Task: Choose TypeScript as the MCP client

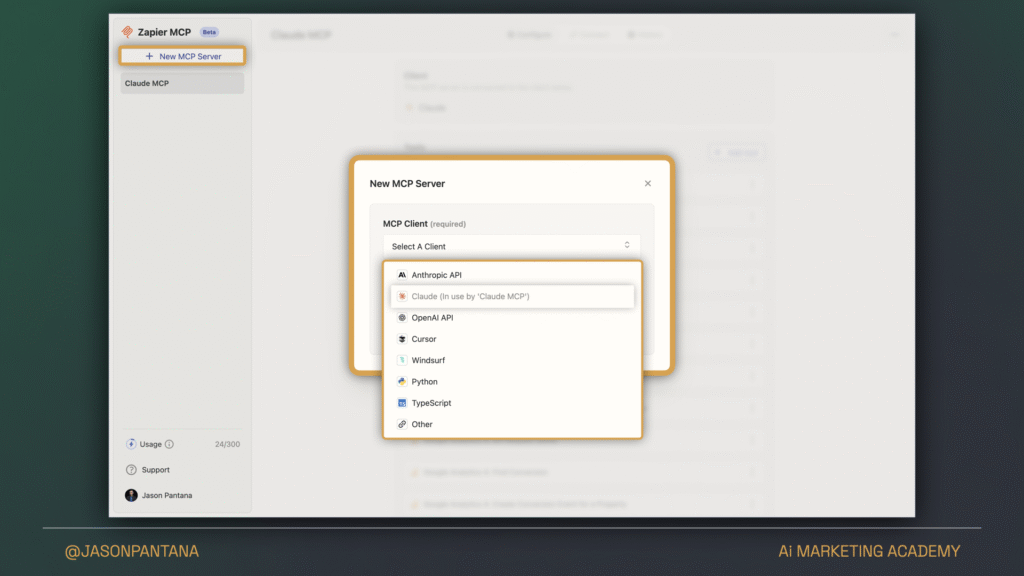Action: click(x=512, y=403)
